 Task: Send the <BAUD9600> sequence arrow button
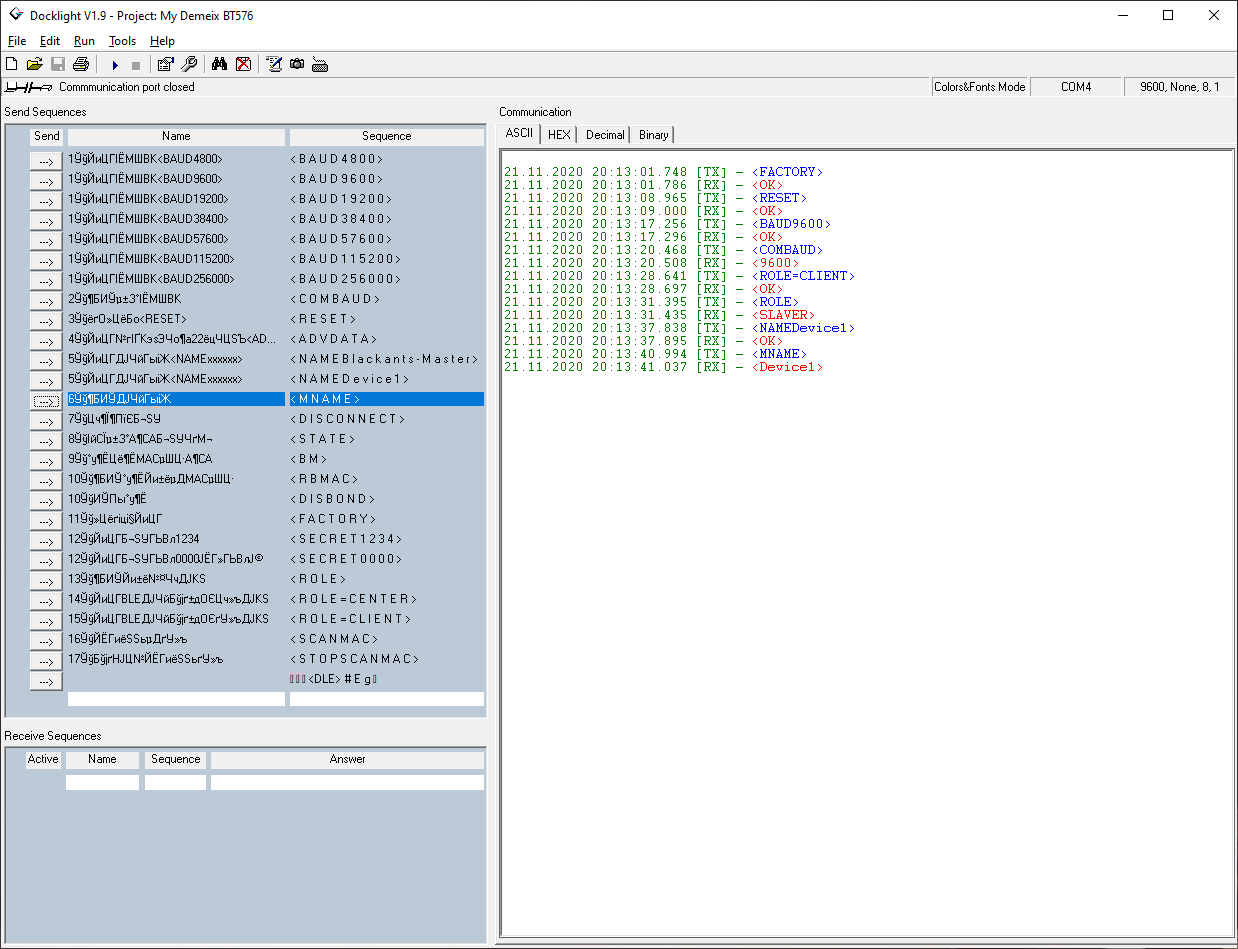click(46, 180)
